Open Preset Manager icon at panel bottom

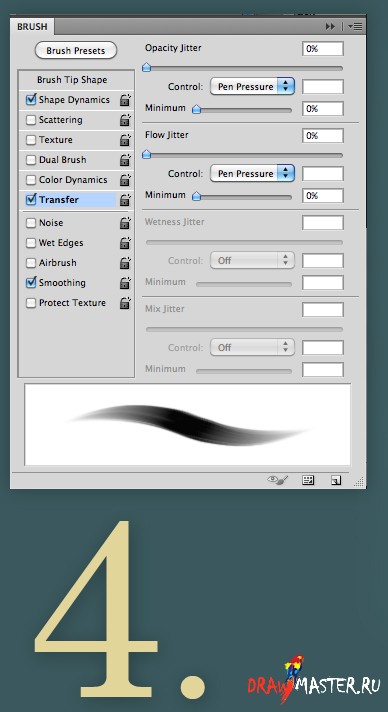[308, 480]
